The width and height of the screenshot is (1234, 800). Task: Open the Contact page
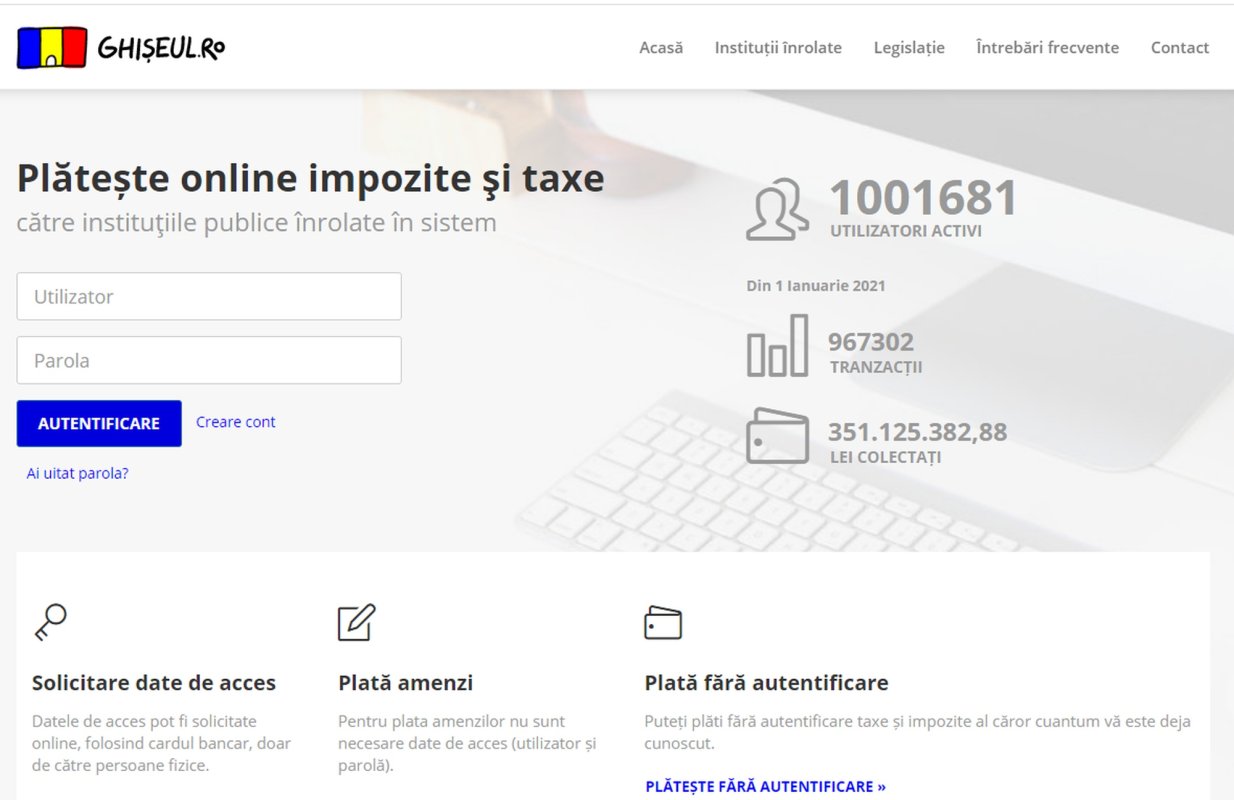(1180, 47)
